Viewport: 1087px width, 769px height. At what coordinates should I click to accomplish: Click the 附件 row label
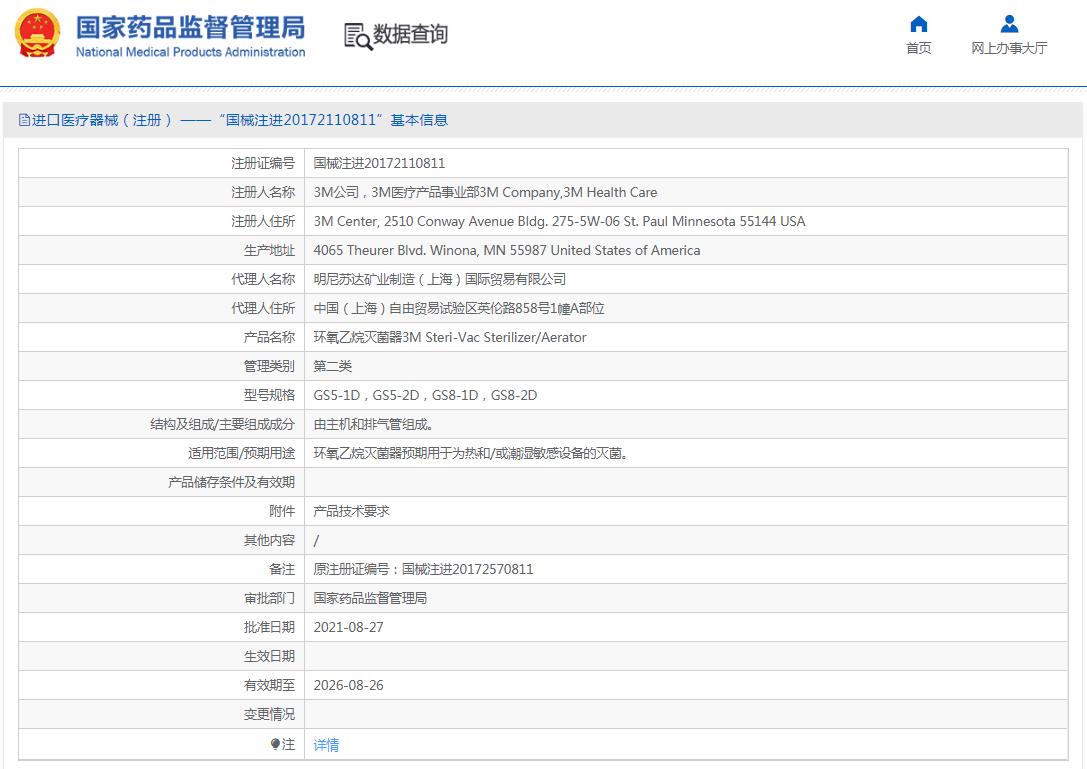[x=282, y=511]
